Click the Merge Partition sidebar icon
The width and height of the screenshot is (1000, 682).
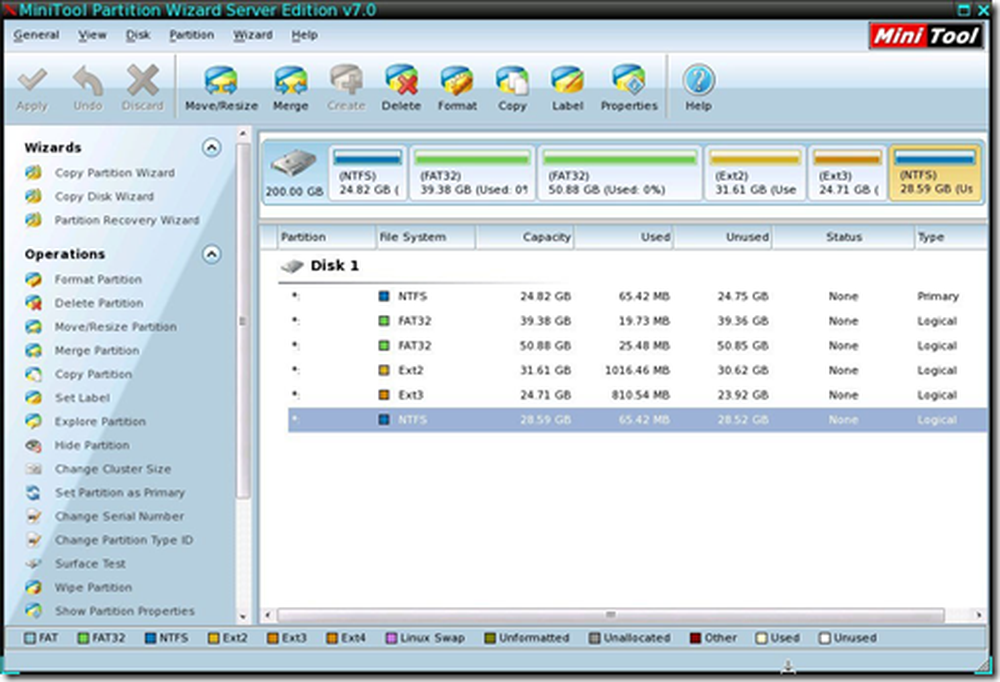click(x=34, y=350)
